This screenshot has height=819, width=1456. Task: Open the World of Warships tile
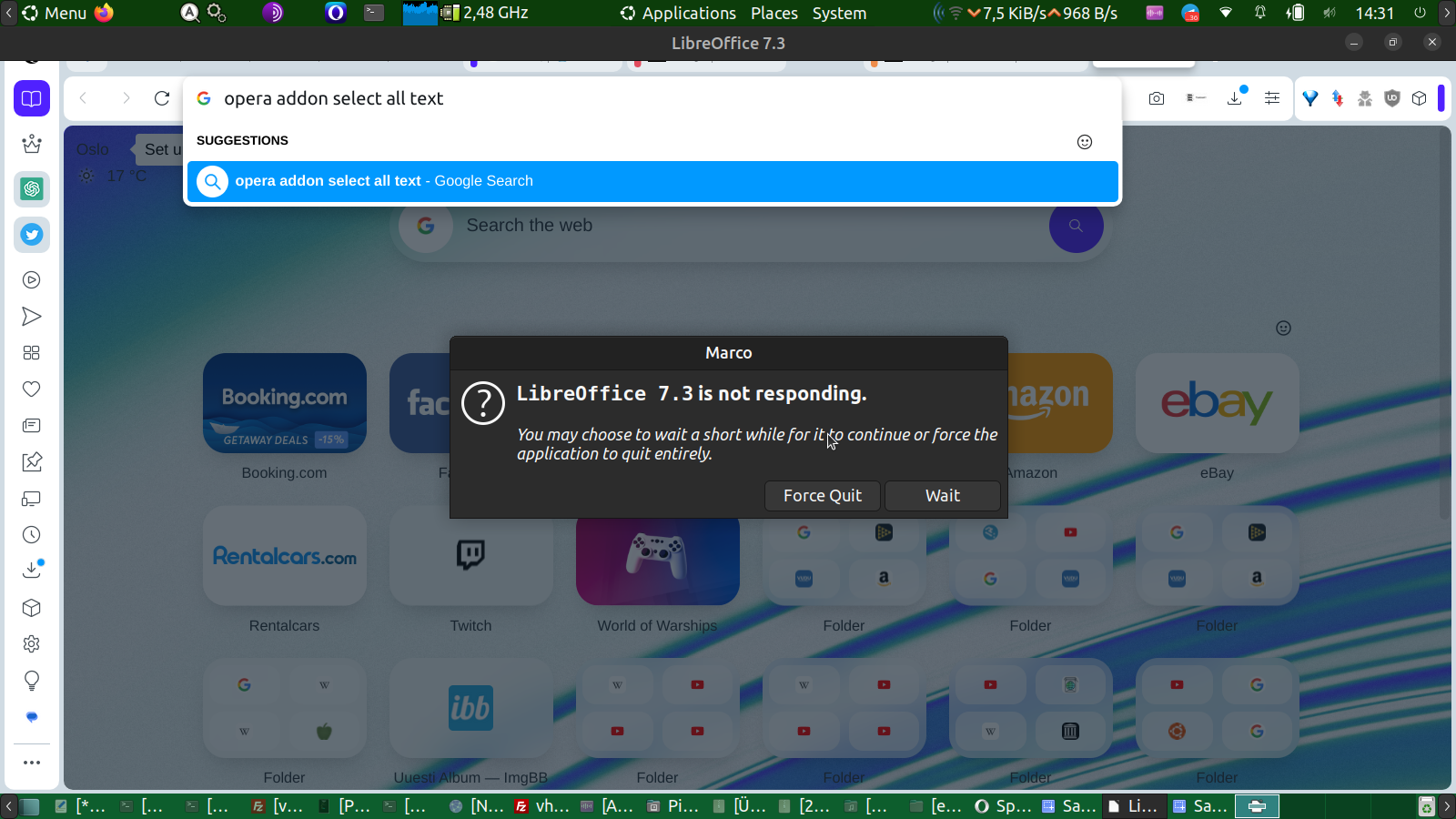657,561
